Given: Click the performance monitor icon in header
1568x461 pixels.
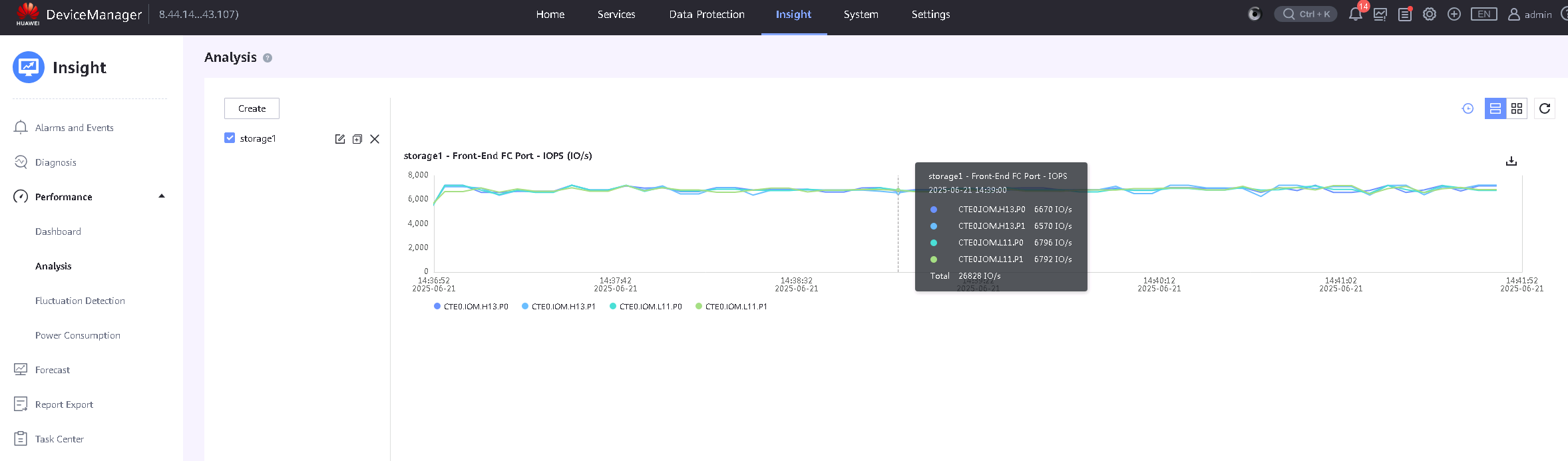Looking at the screenshot, I should 1380,14.
